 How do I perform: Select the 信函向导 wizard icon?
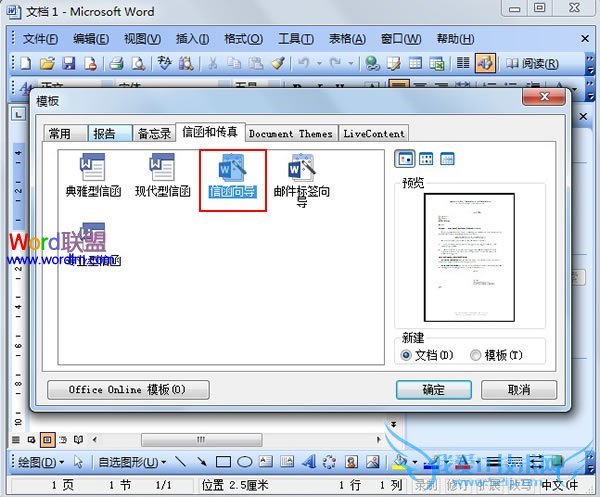pyautogui.click(x=232, y=176)
